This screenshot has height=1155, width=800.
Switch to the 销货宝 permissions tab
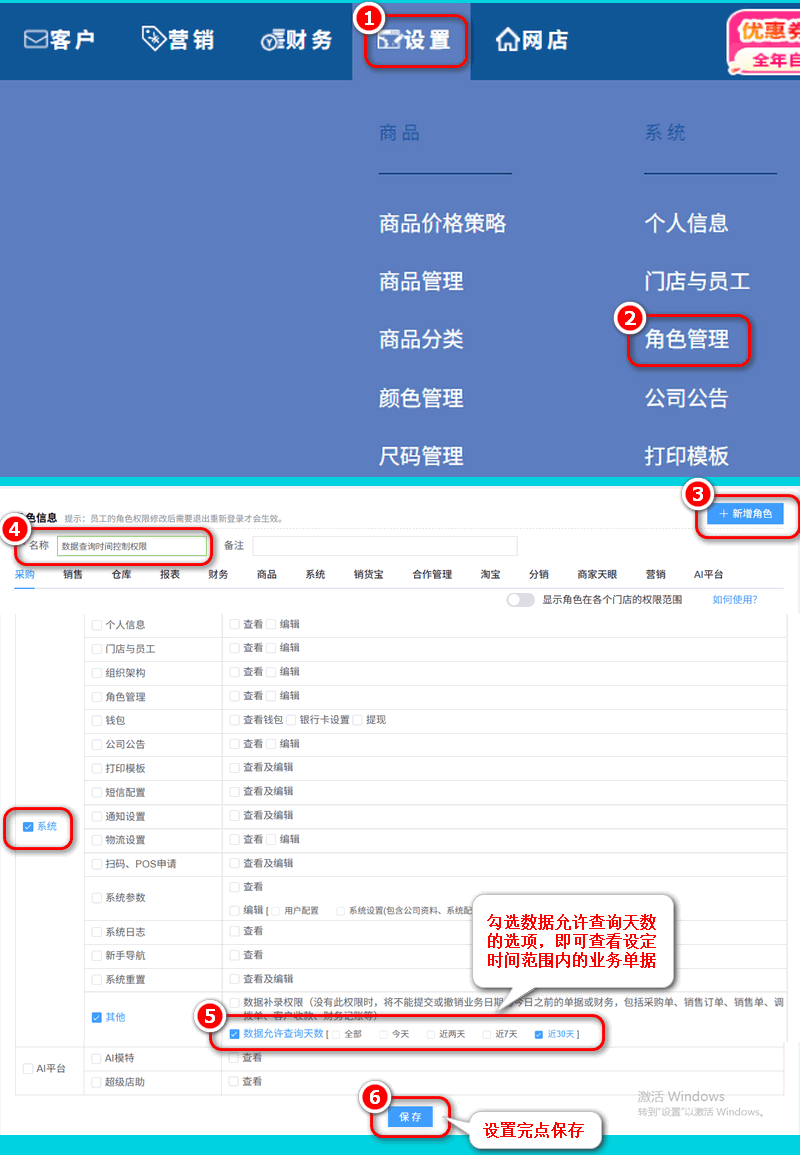point(369,575)
